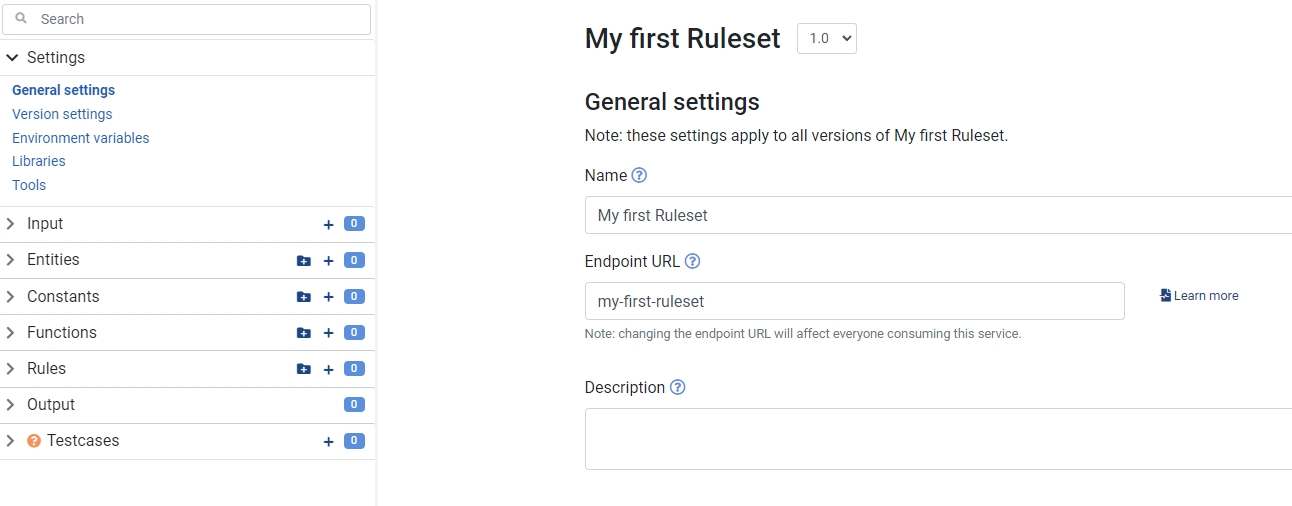
Task: Click the help icon beside Name label
Action: pyautogui.click(x=640, y=175)
